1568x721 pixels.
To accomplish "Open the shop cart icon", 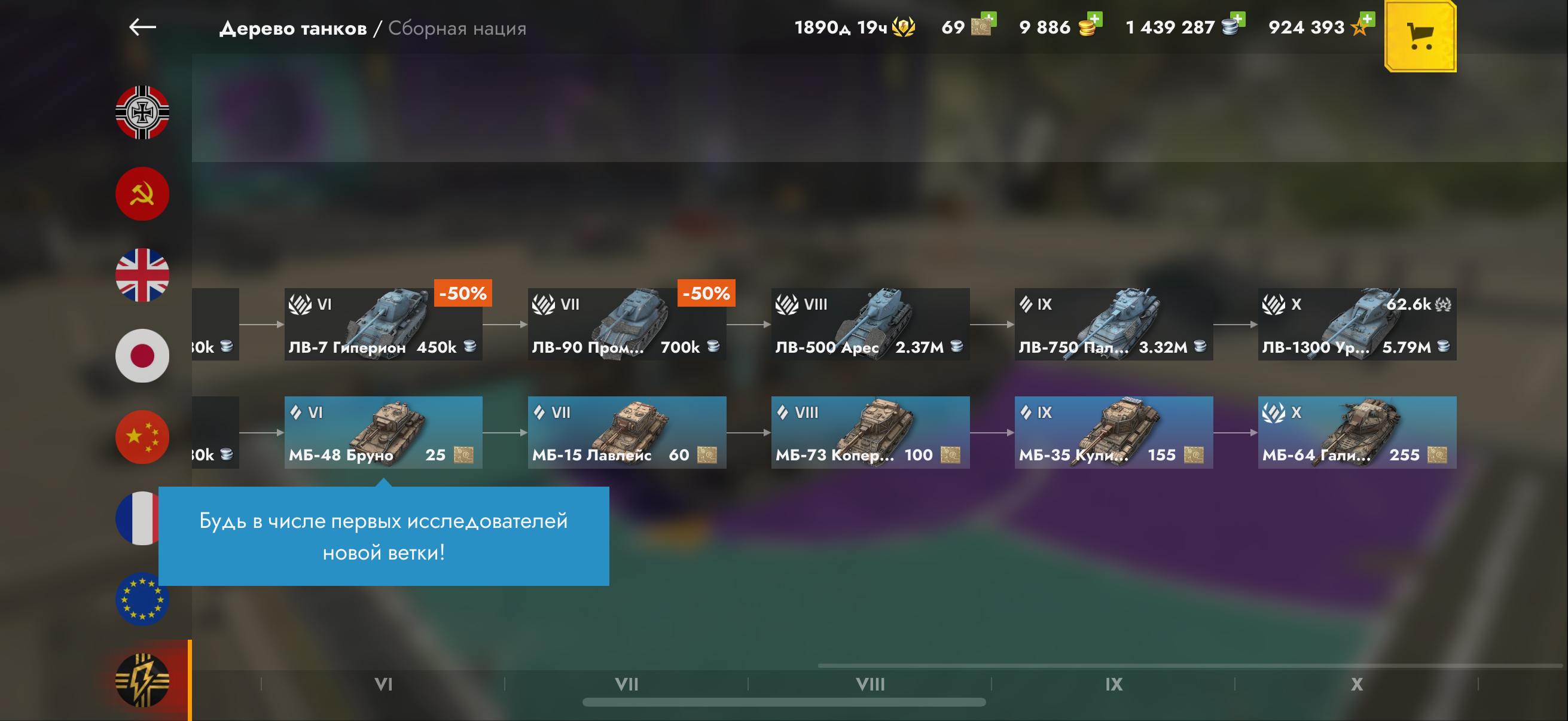I will pos(1420,36).
